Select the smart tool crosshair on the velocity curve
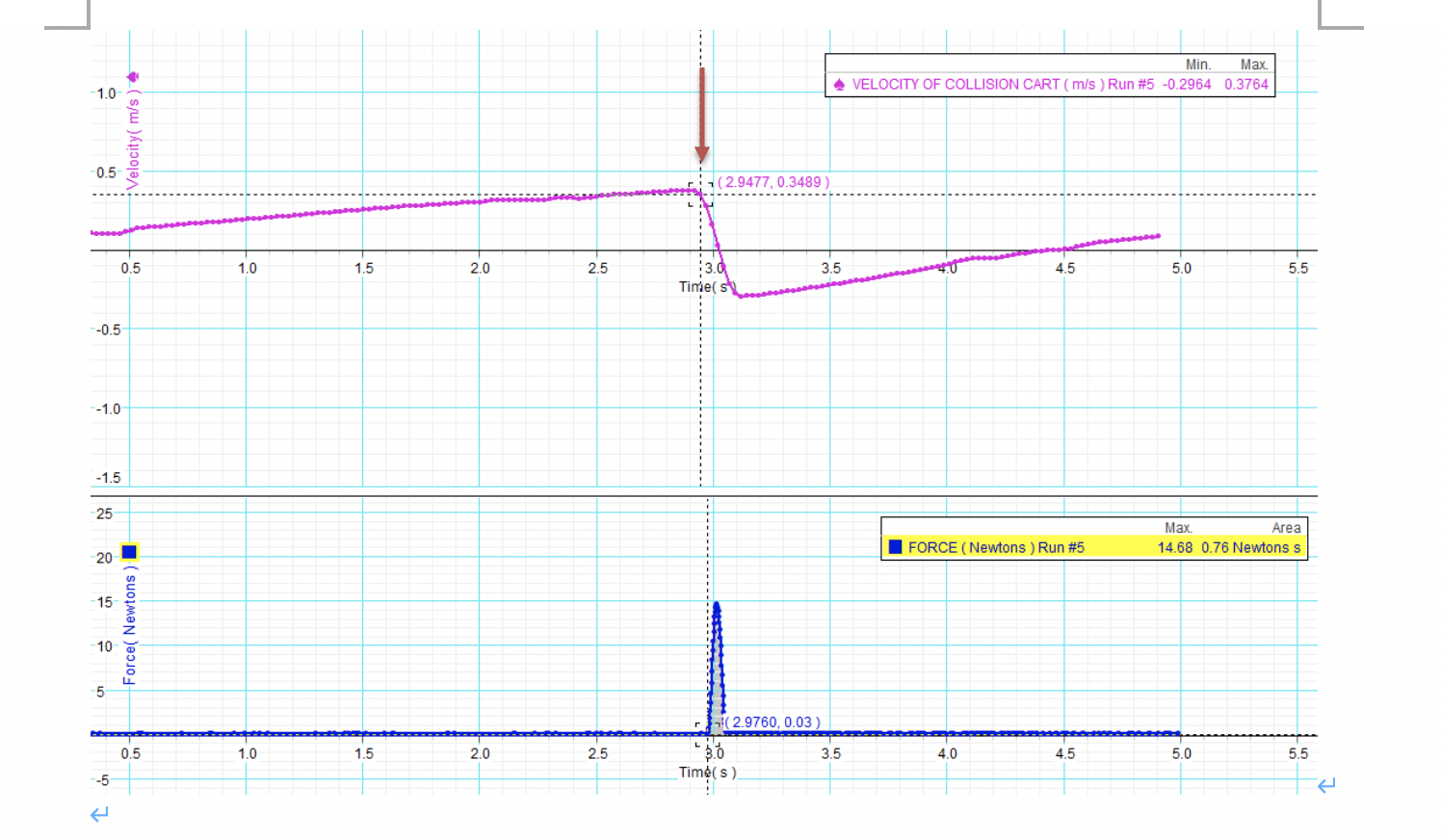This screenshot has height=840, width=1441. click(x=700, y=194)
